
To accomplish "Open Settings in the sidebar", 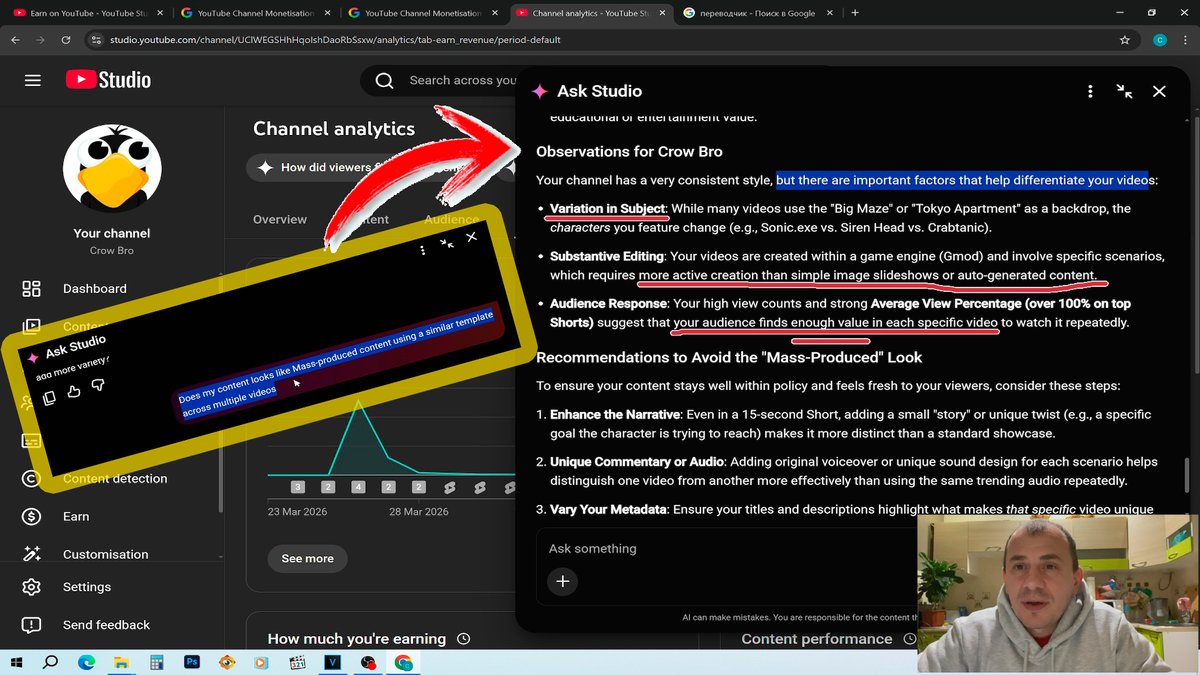I will tap(87, 587).
